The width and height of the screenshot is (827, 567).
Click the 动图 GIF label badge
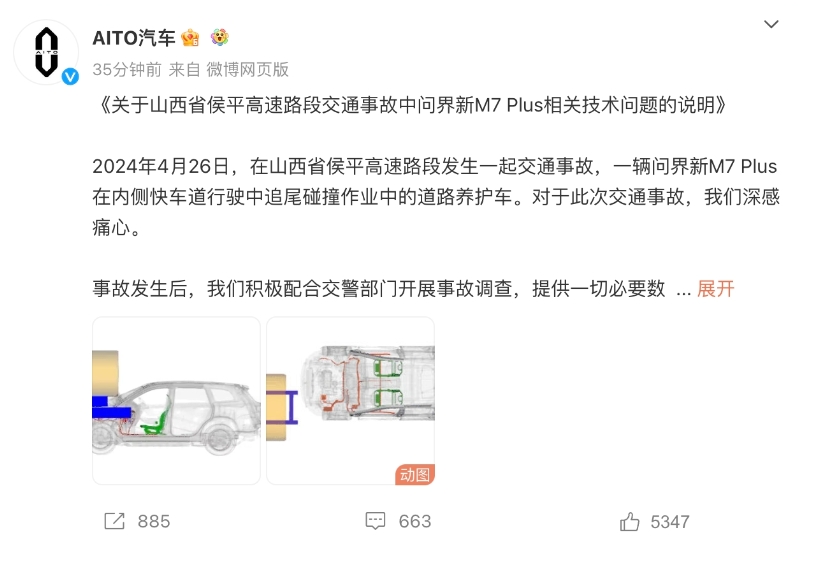point(415,475)
